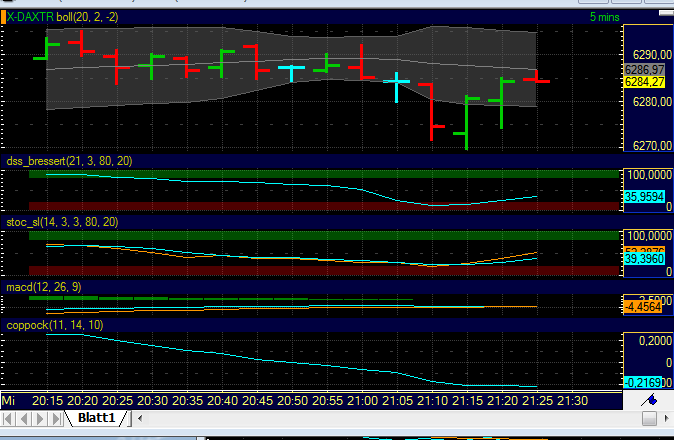Viewport: 674px width, 440px height.
Task: Click the horizontal scrollbar thumb
Action: tap(649, 418)
